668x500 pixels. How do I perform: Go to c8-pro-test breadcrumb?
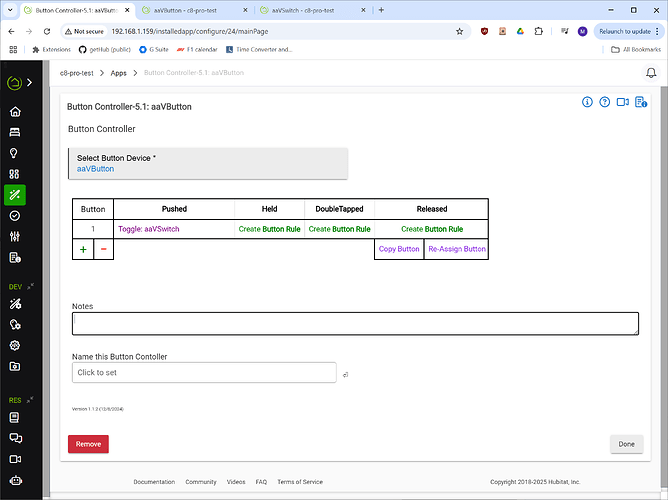click(77, 73)
